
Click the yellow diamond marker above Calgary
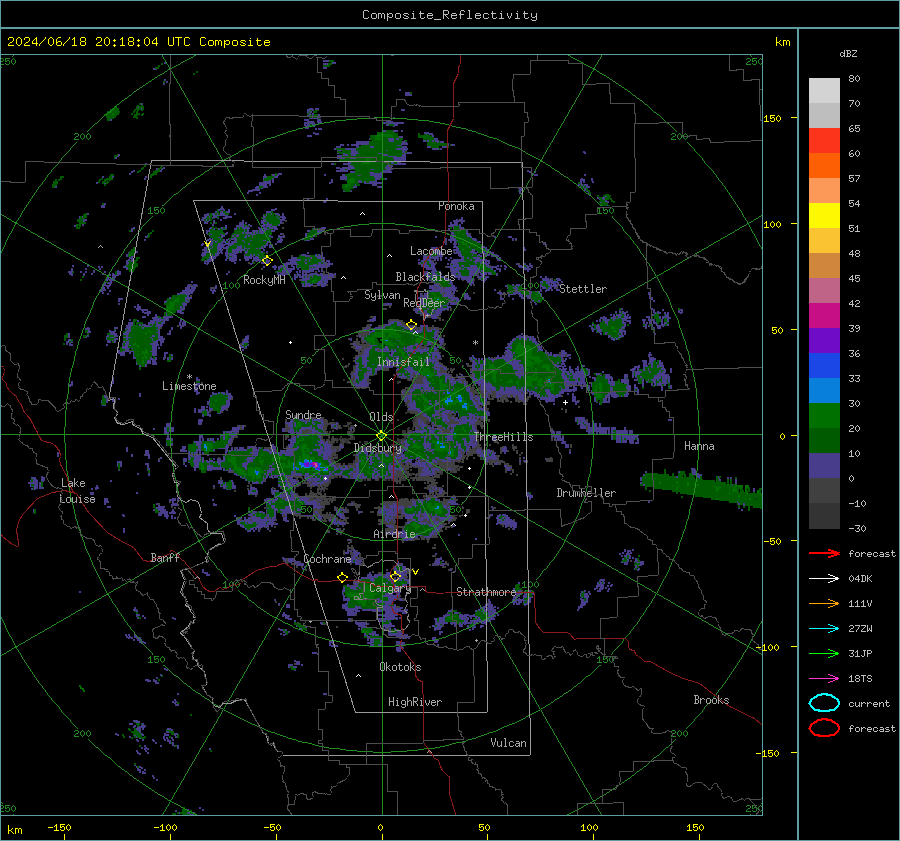(x=395, y=576)
